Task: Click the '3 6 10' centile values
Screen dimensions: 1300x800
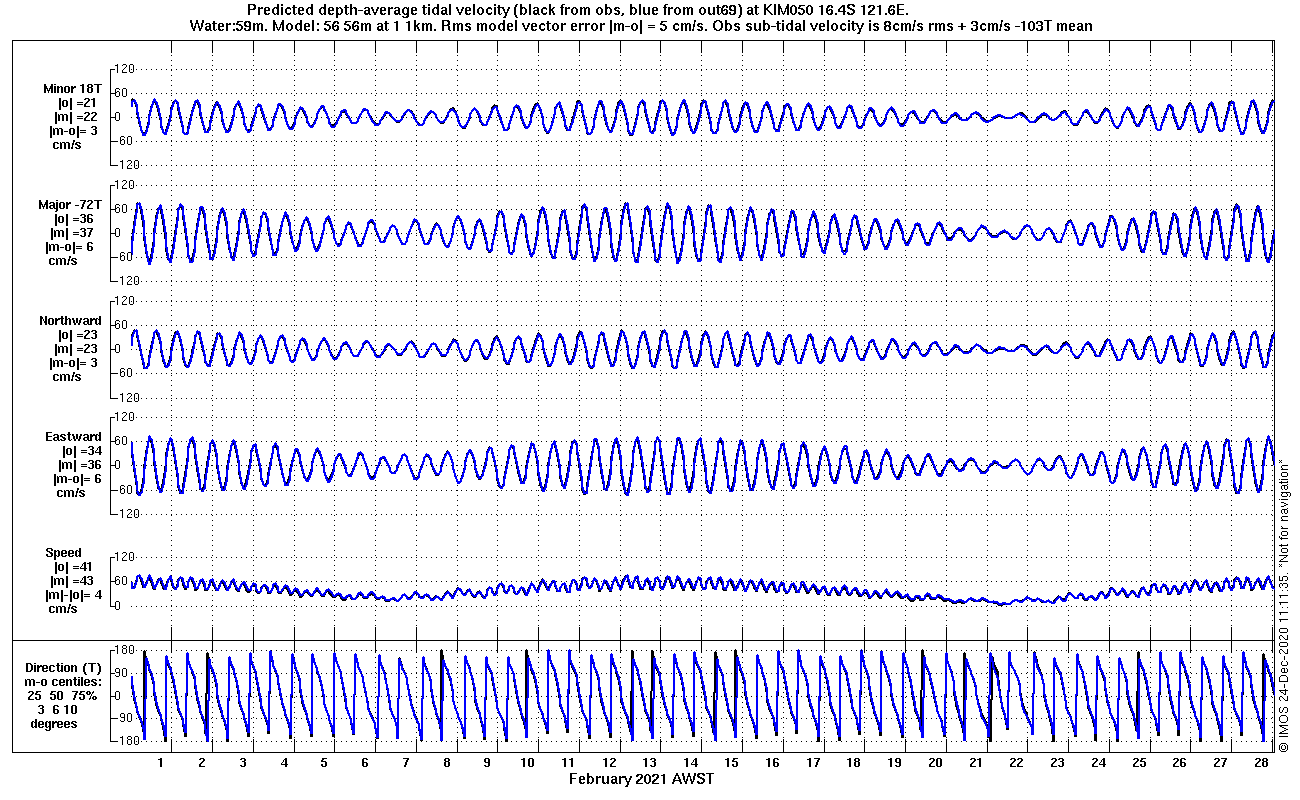Action: 56,709
